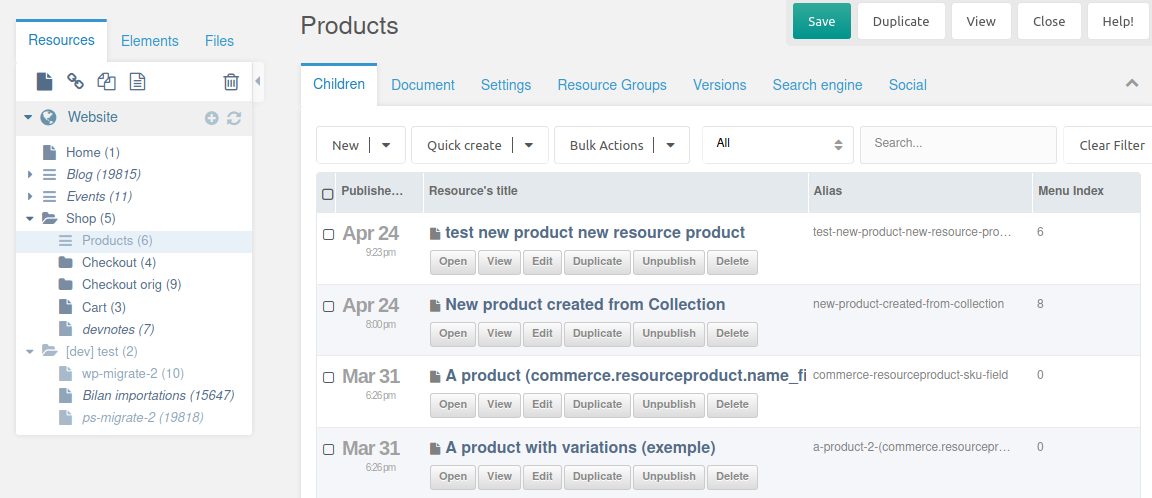Open the Document tab
This screenshot has width=1152, height=498.
click(423, 85)
